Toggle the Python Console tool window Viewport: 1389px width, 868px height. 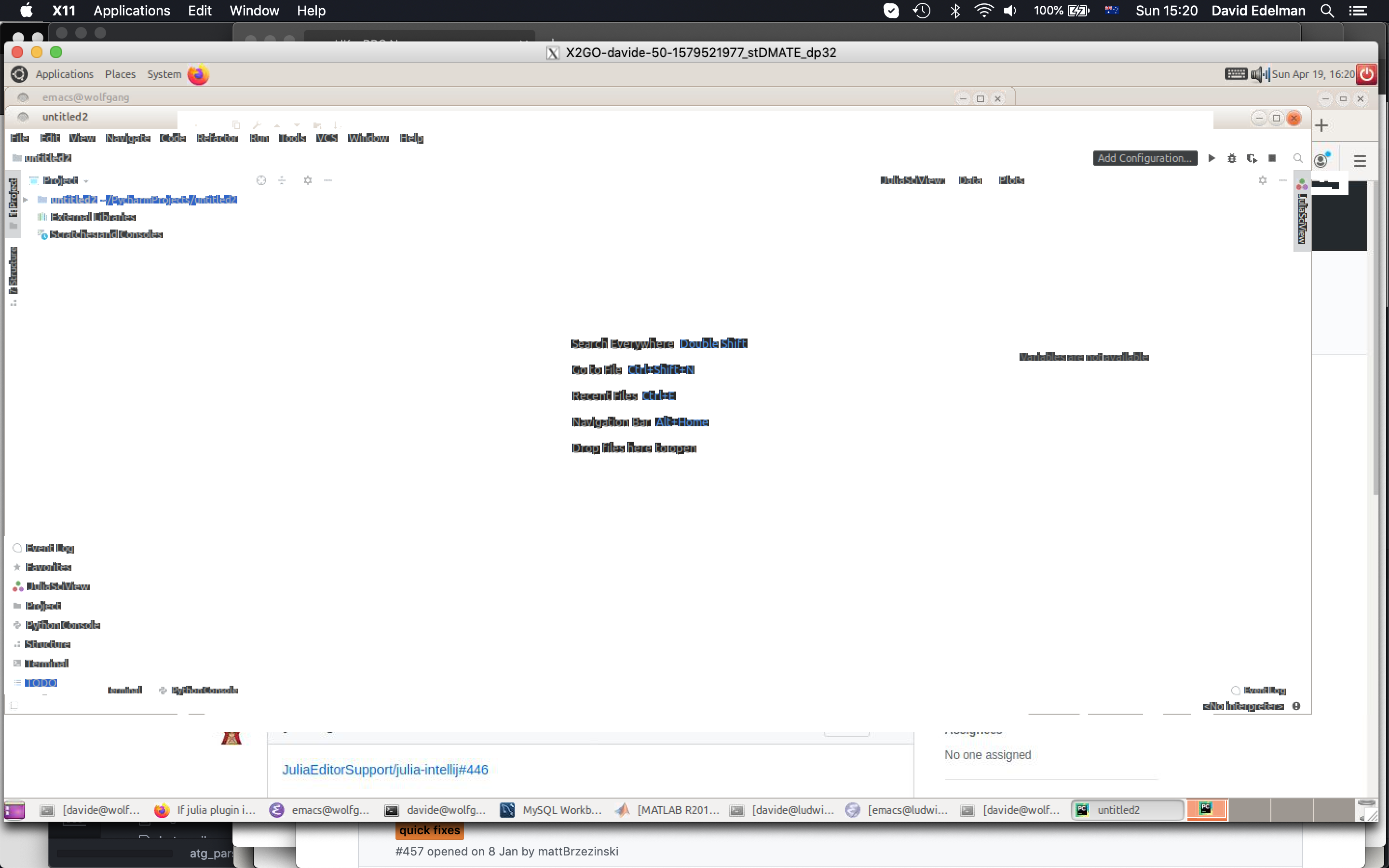62,624
